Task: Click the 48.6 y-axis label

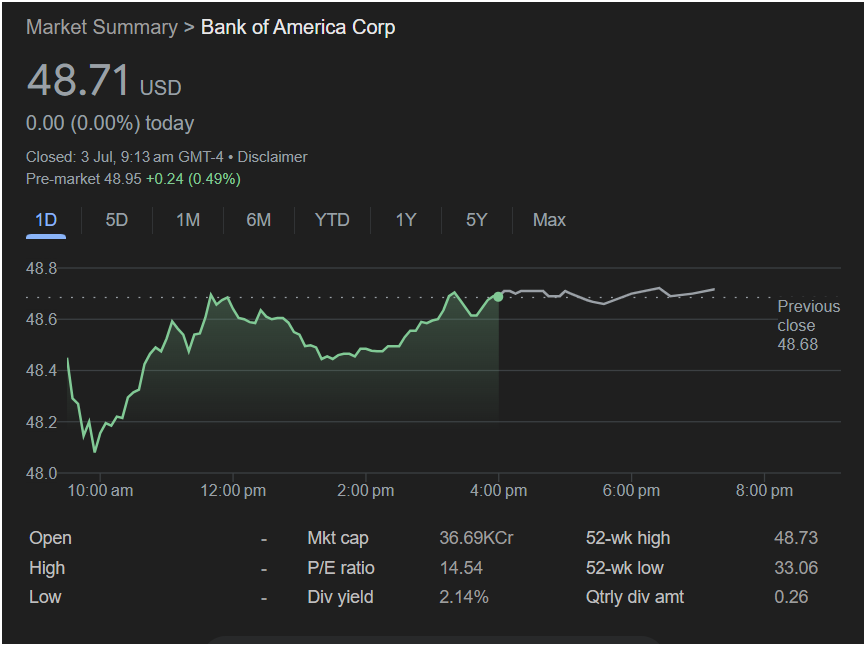Action: point(41,320)
